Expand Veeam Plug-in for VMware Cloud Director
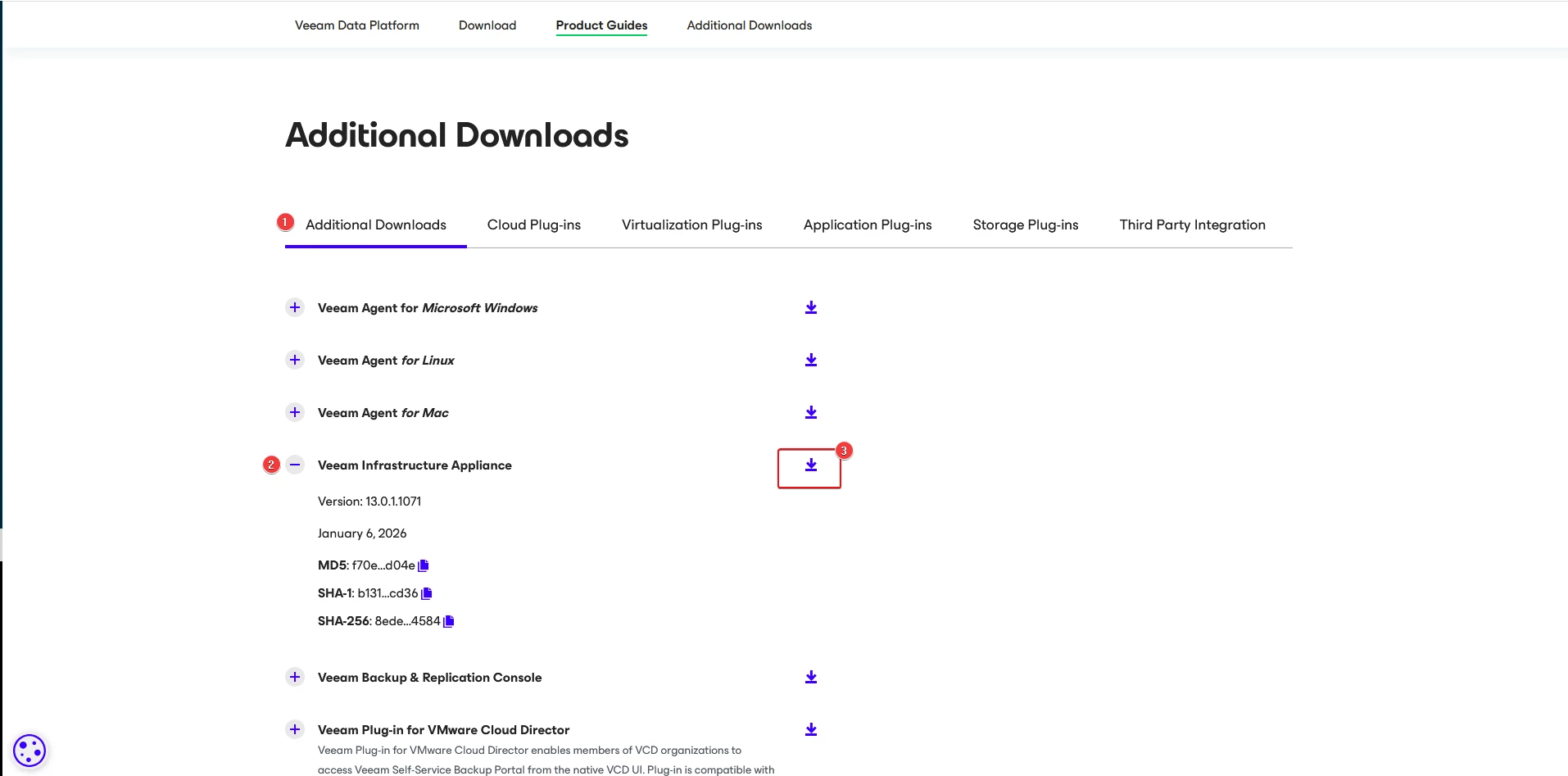The width and height of the screenshot is (1568, 776). click(295, 729)
